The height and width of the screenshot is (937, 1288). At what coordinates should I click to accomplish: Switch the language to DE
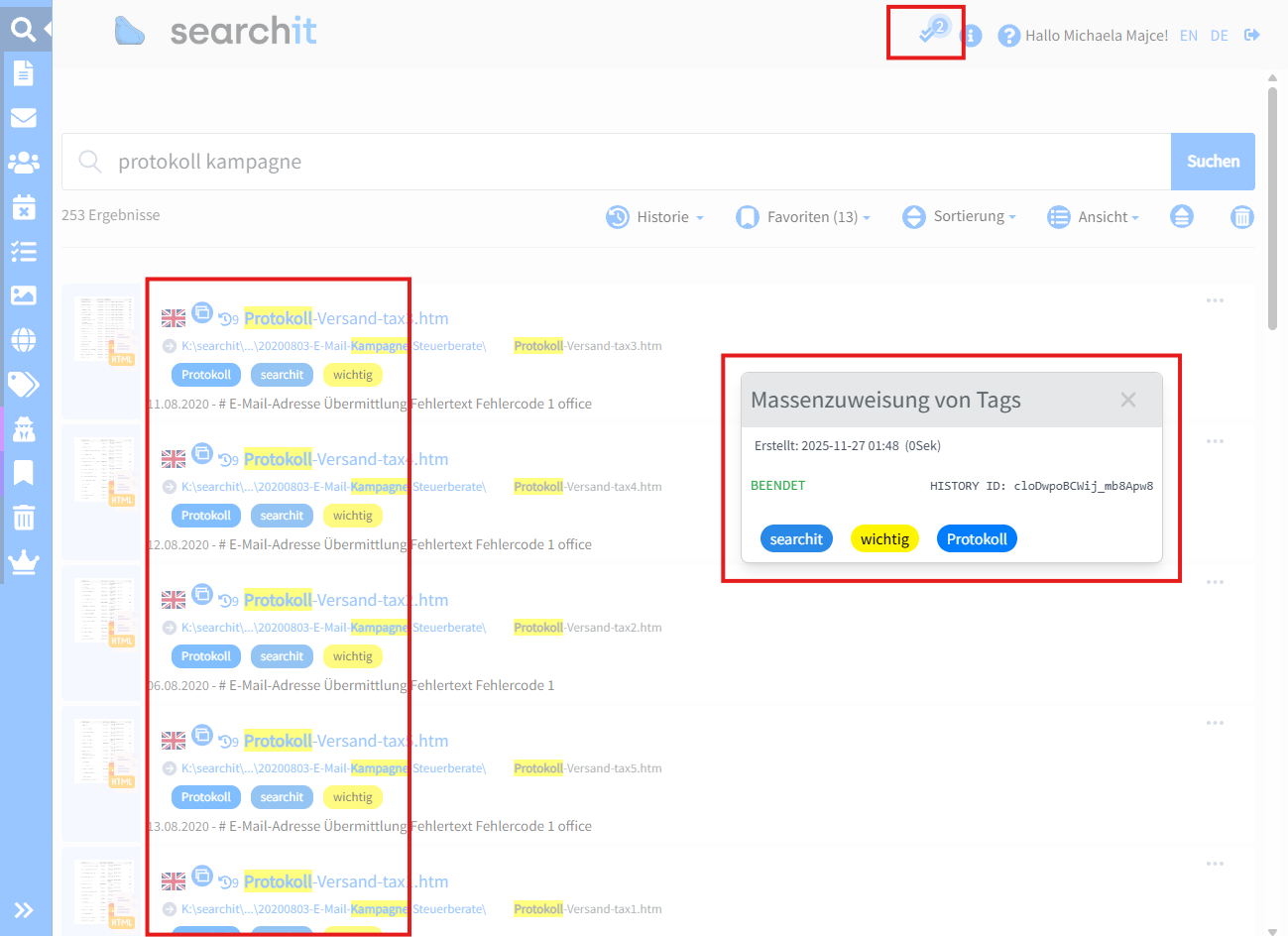[x=1219, y=36]
